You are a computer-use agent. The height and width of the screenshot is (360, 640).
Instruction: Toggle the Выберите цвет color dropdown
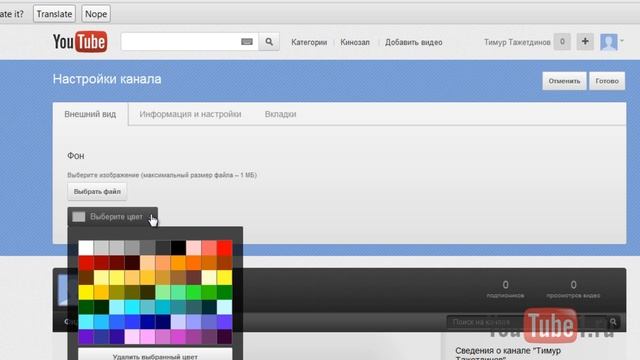click(113, 217)
